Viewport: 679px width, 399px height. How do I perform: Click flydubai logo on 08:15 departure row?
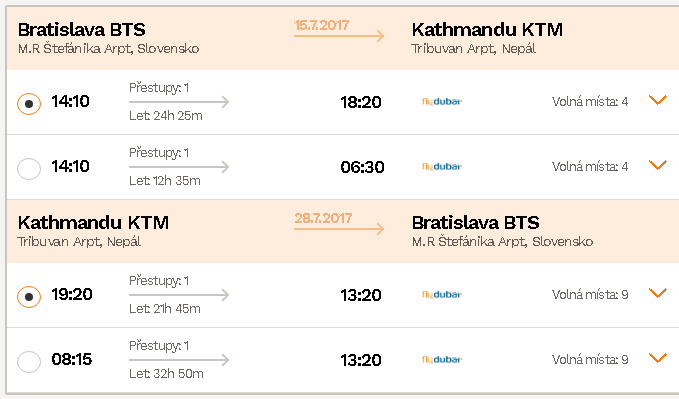(442, 360)
